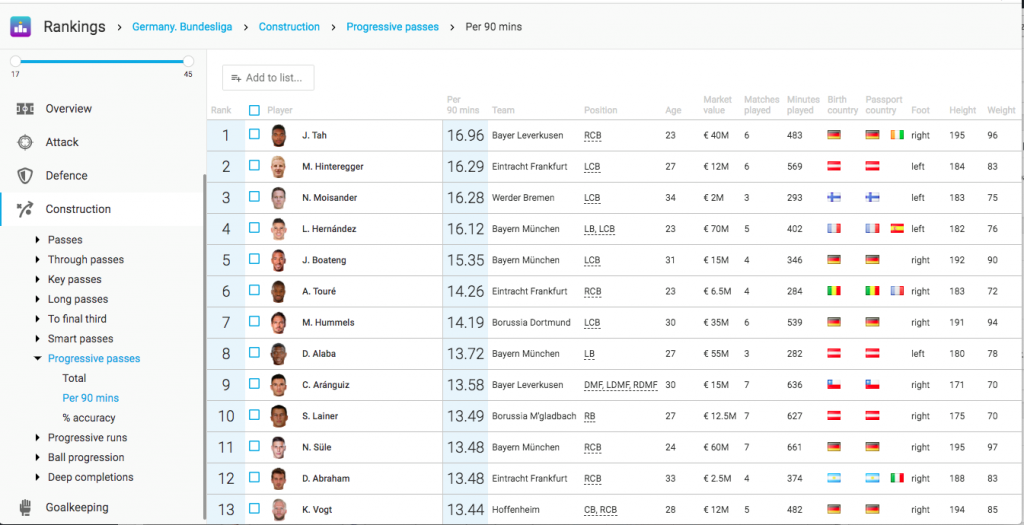Click S. Lainer's player photo
The height and width of the screenshot is (525, 1024).
tap(279, 416)
